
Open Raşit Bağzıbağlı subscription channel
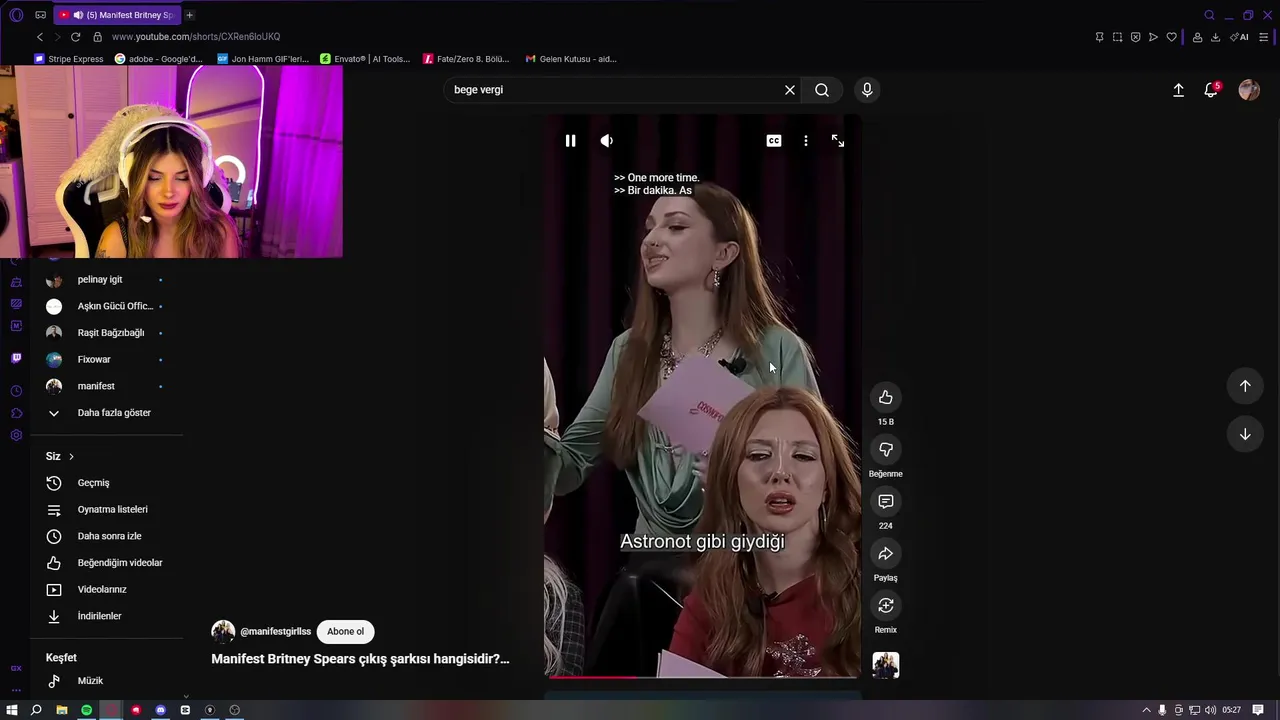point(105,333)
